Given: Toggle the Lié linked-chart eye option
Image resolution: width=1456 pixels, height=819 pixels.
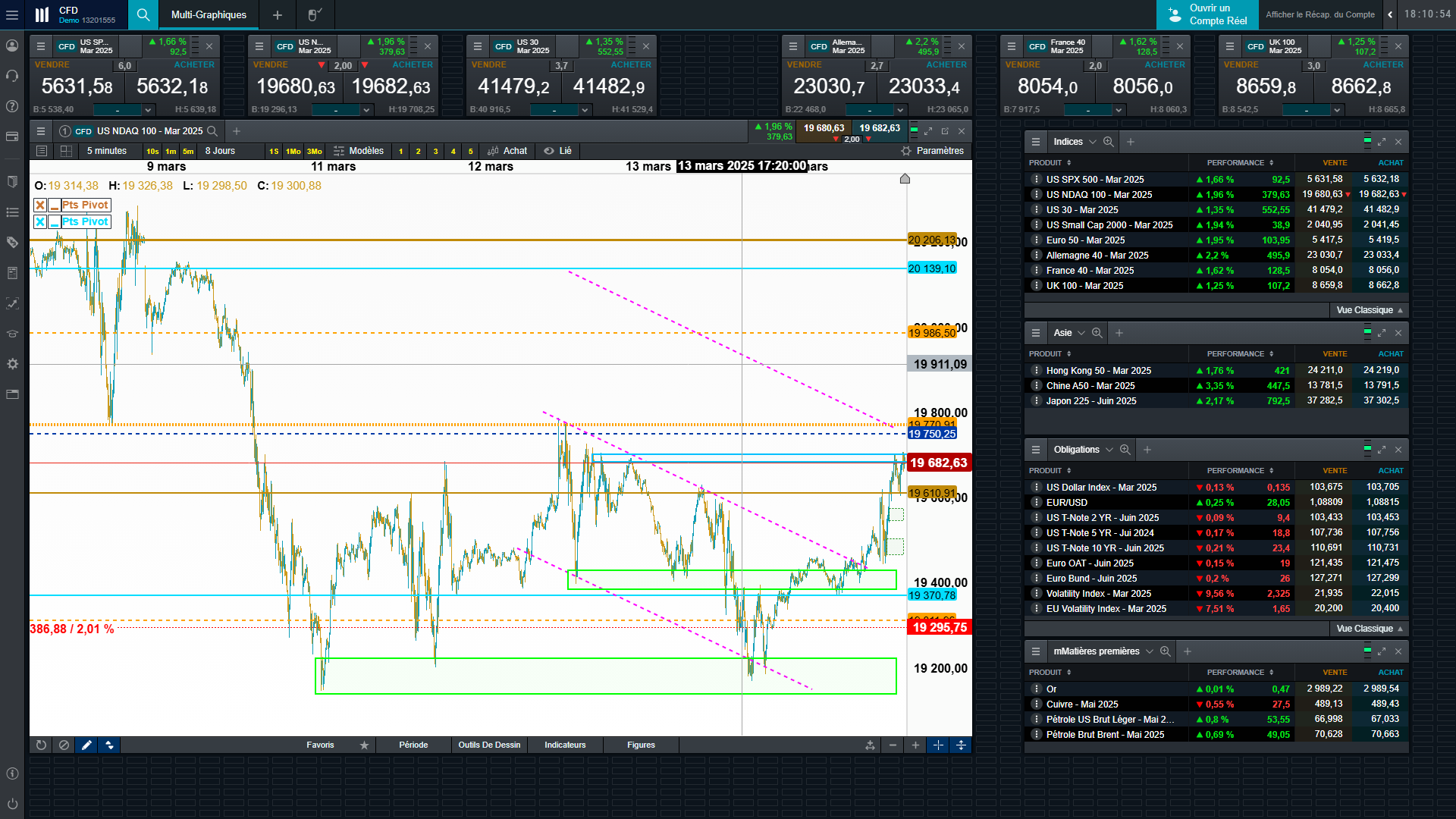Looking at the screenshot, I should pos(557,151).
